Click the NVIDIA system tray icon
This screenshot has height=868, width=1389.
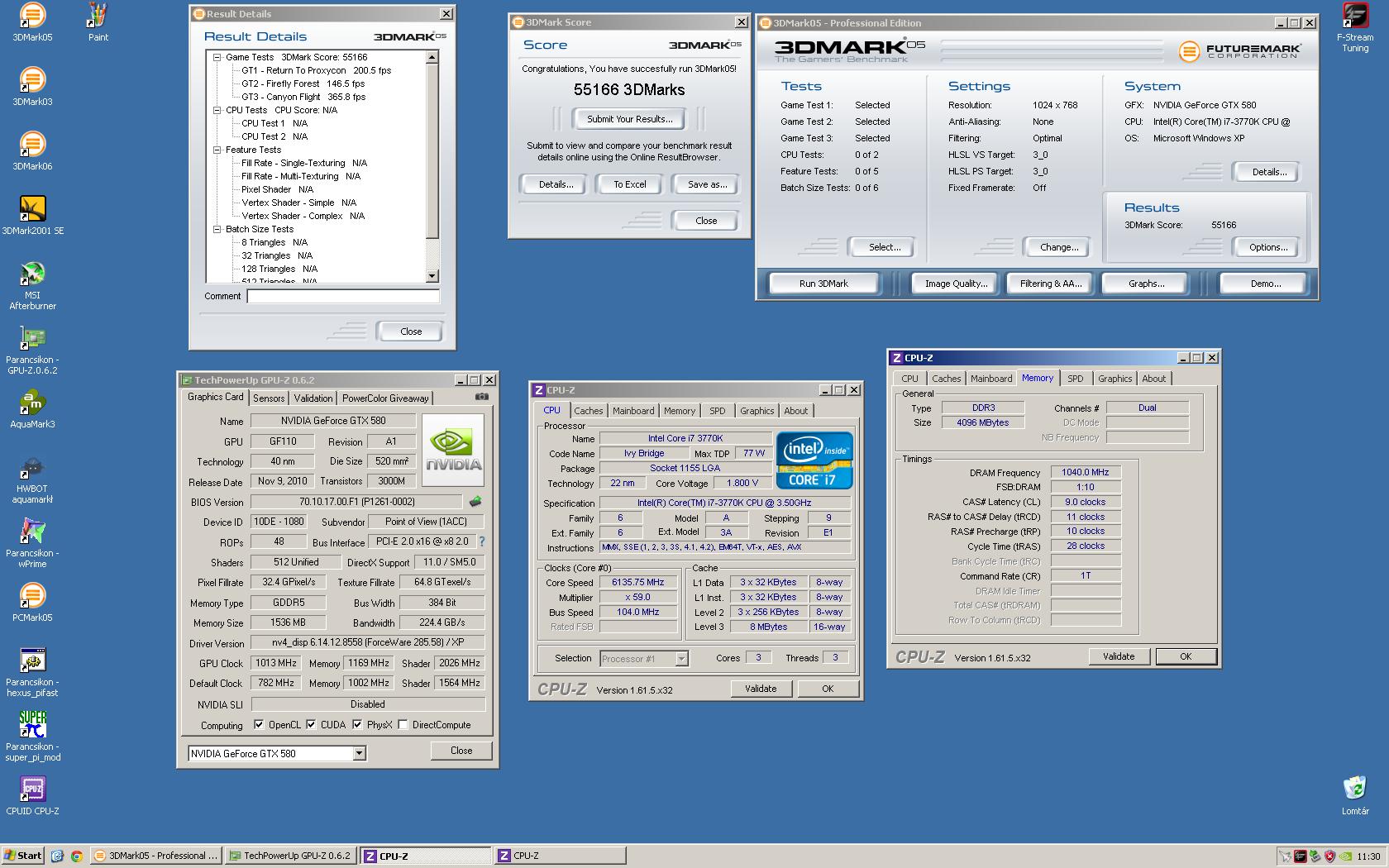[1345, 856]
